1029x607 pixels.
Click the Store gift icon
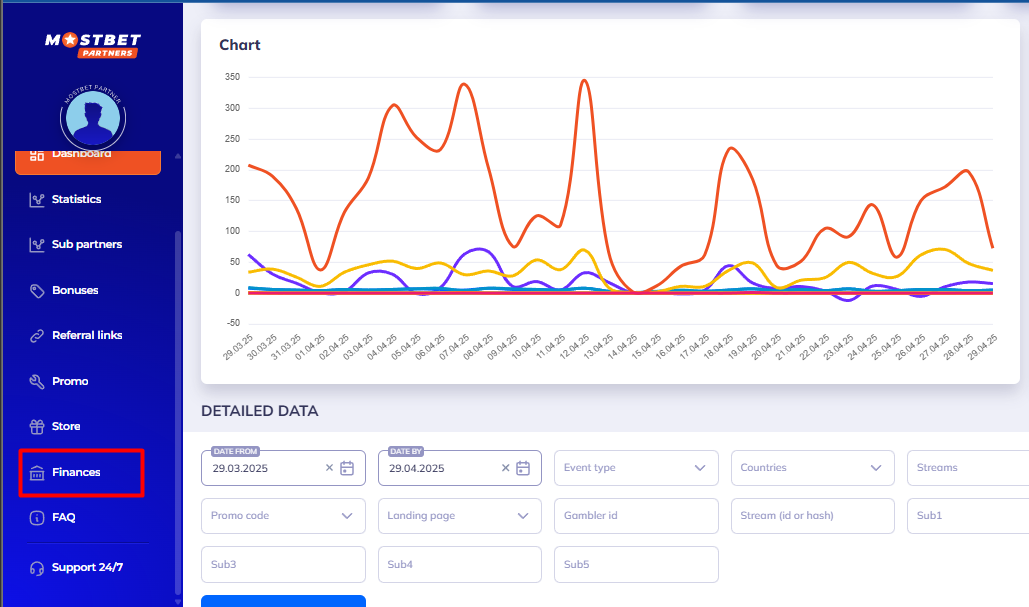[x=37, y=427]
